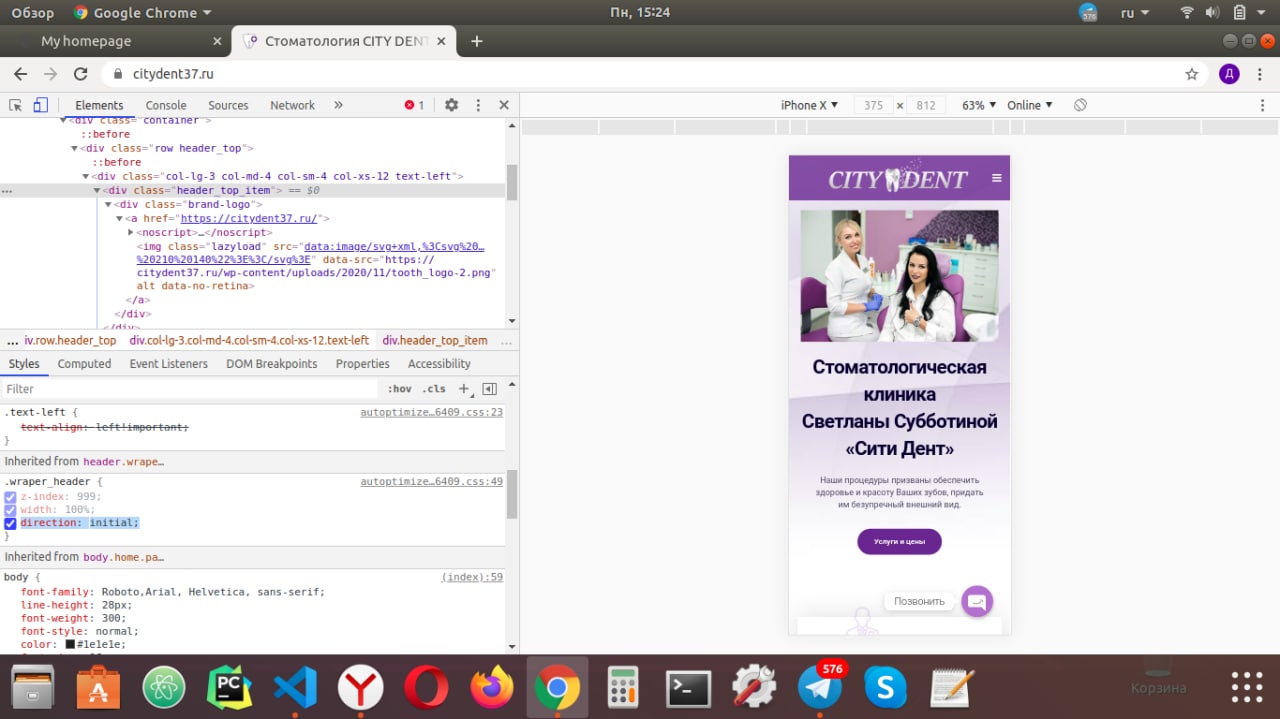Open autoptimize css:23 source link
Screen dimensions: 1280x719
pyautogui.click(x=431, y=412)
